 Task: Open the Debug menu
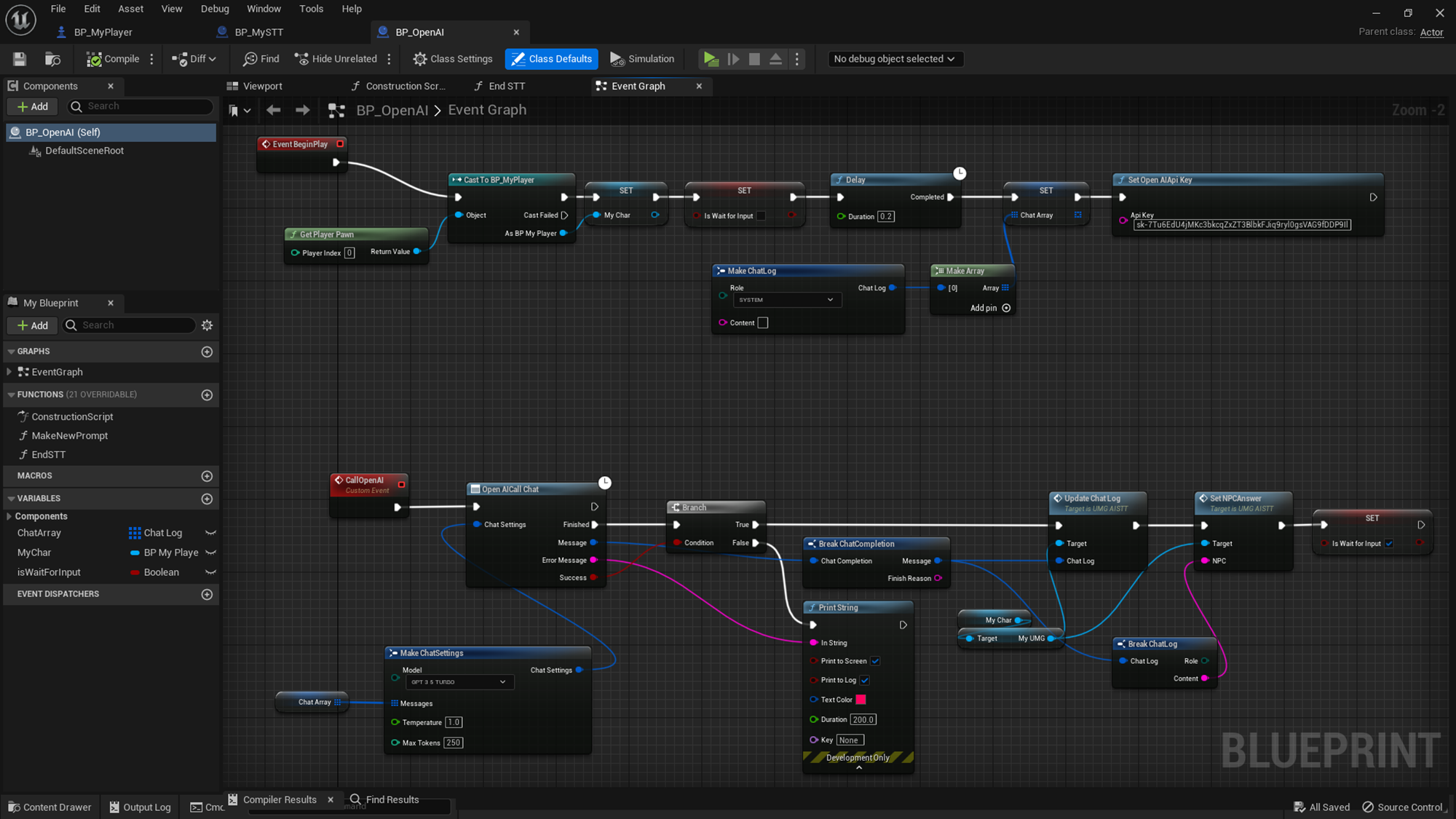pos(215,9)
